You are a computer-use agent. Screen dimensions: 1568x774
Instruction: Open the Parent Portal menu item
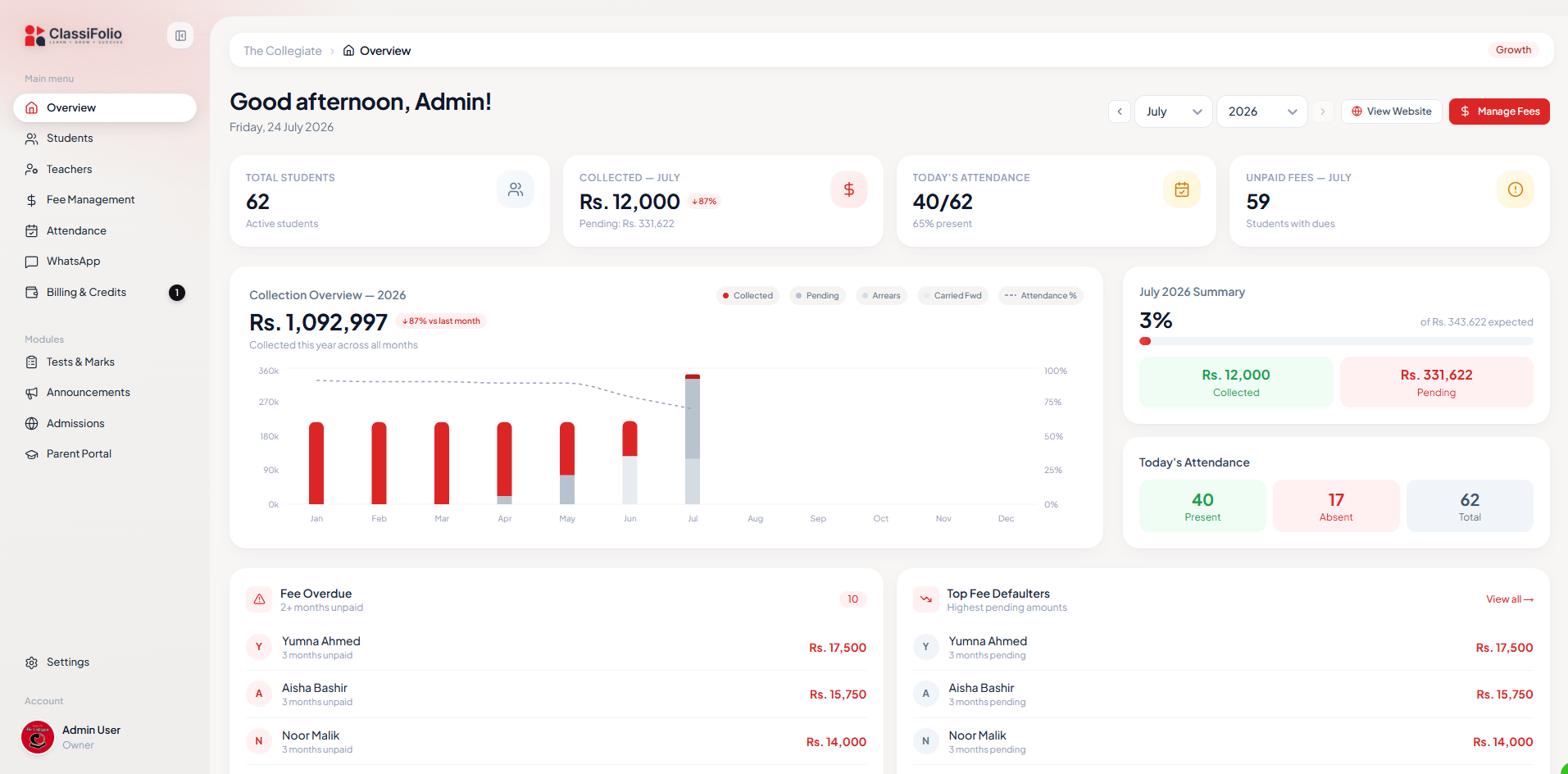click(105, 454)
